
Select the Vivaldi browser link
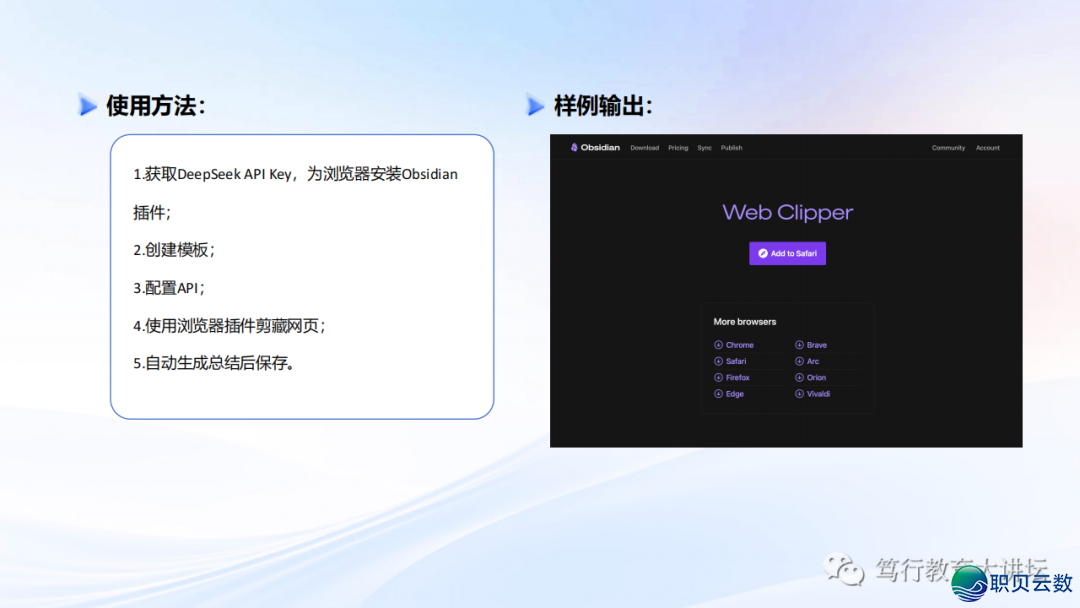click(818, 394)
